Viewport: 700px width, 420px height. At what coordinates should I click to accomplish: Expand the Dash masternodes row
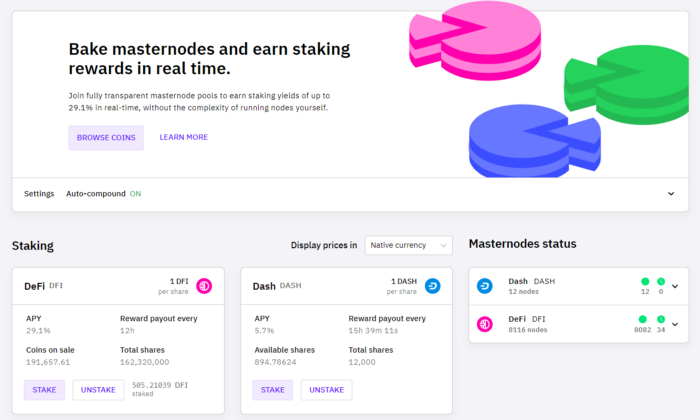click(675, 287)
